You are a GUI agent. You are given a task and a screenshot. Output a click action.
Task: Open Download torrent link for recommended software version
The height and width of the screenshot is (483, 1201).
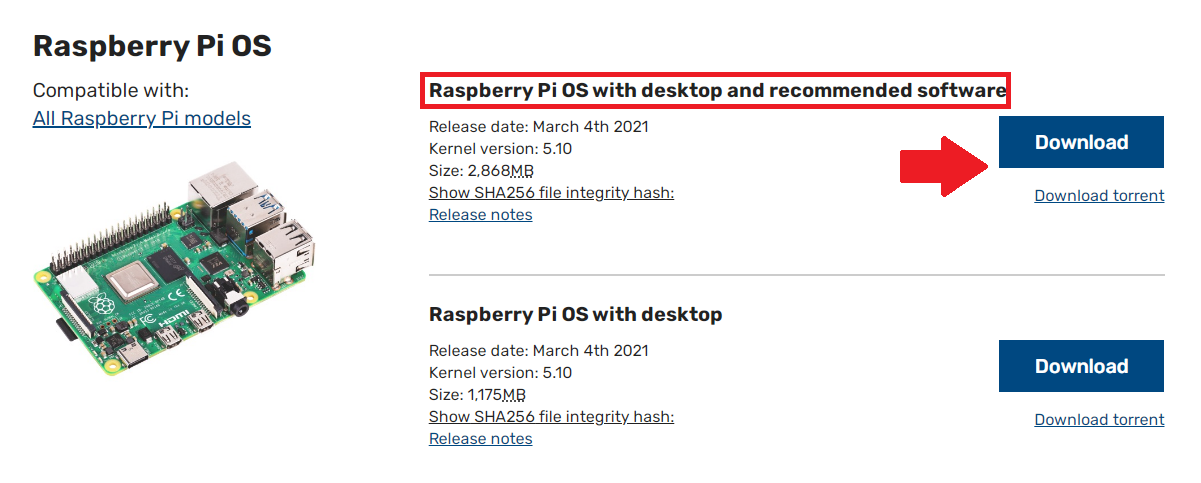click(x=1099, y=196)
